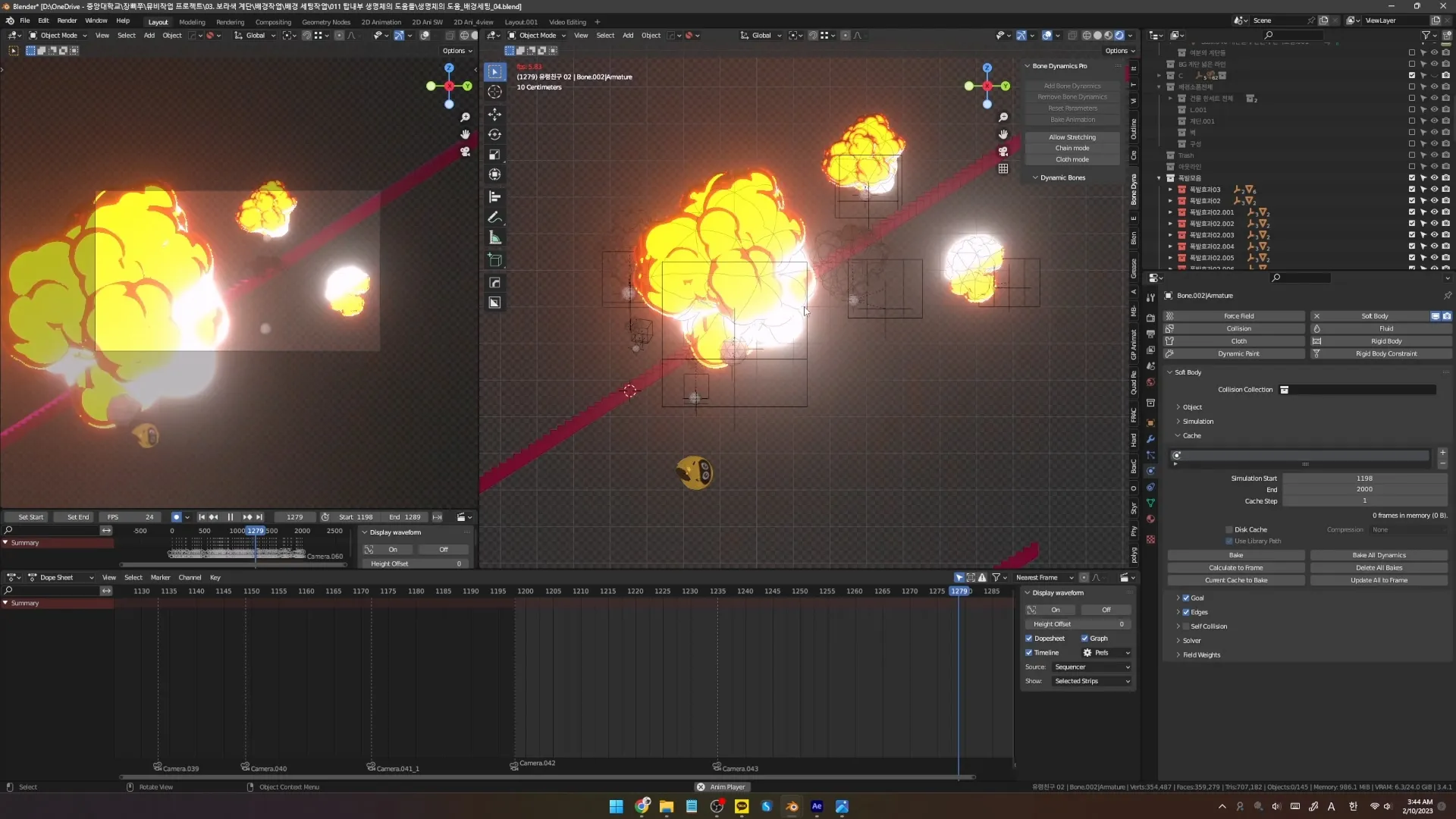Select the Move tool in the viewport toolbar
Viewport: 1456px width, 819px height.
pyautogui.click(x=494, y=114)
